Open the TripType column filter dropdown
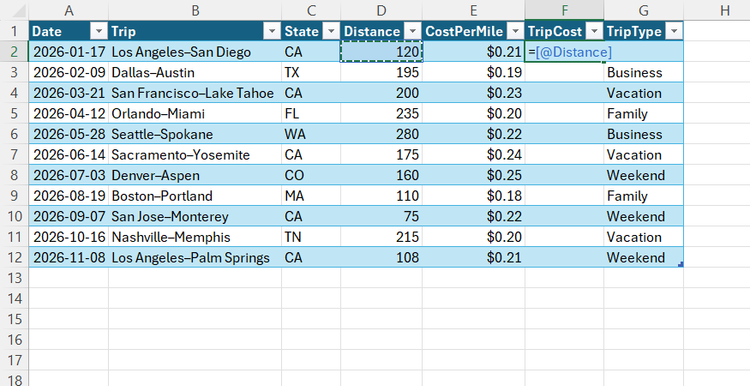 (674, 32)
